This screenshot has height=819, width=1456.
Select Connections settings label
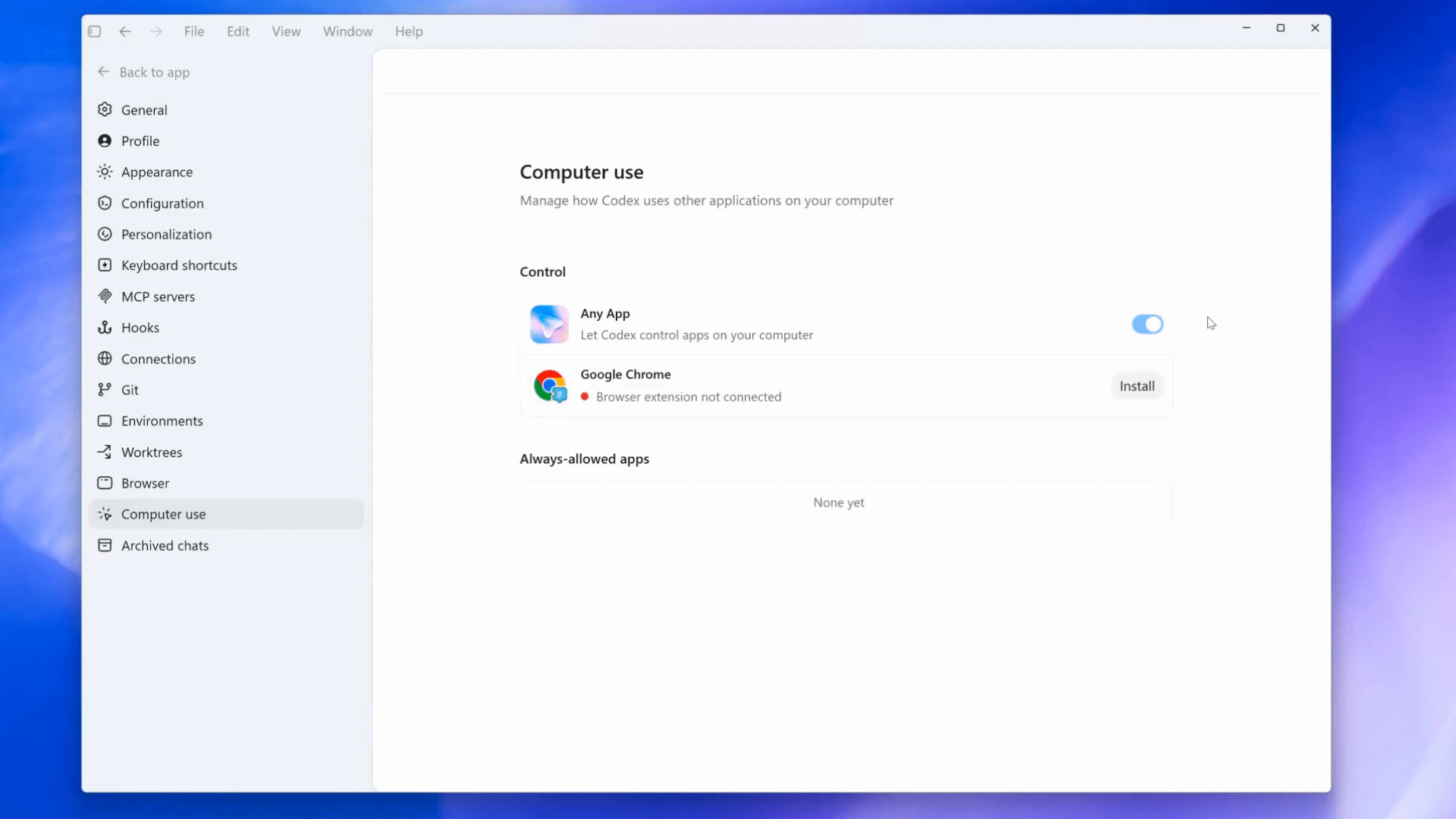click(158, 359)
